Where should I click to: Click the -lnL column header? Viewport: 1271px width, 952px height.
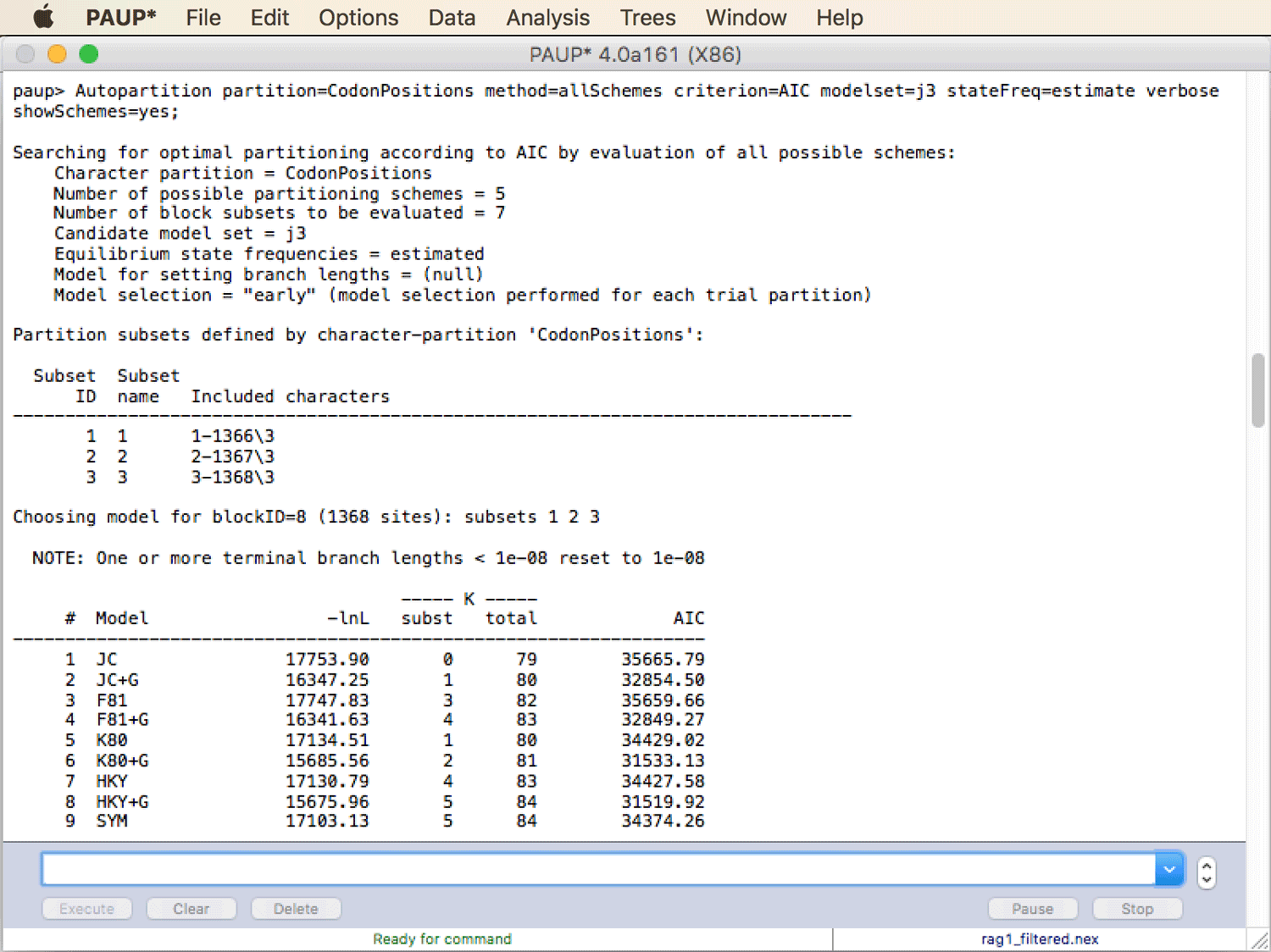(x=348, y=619)
